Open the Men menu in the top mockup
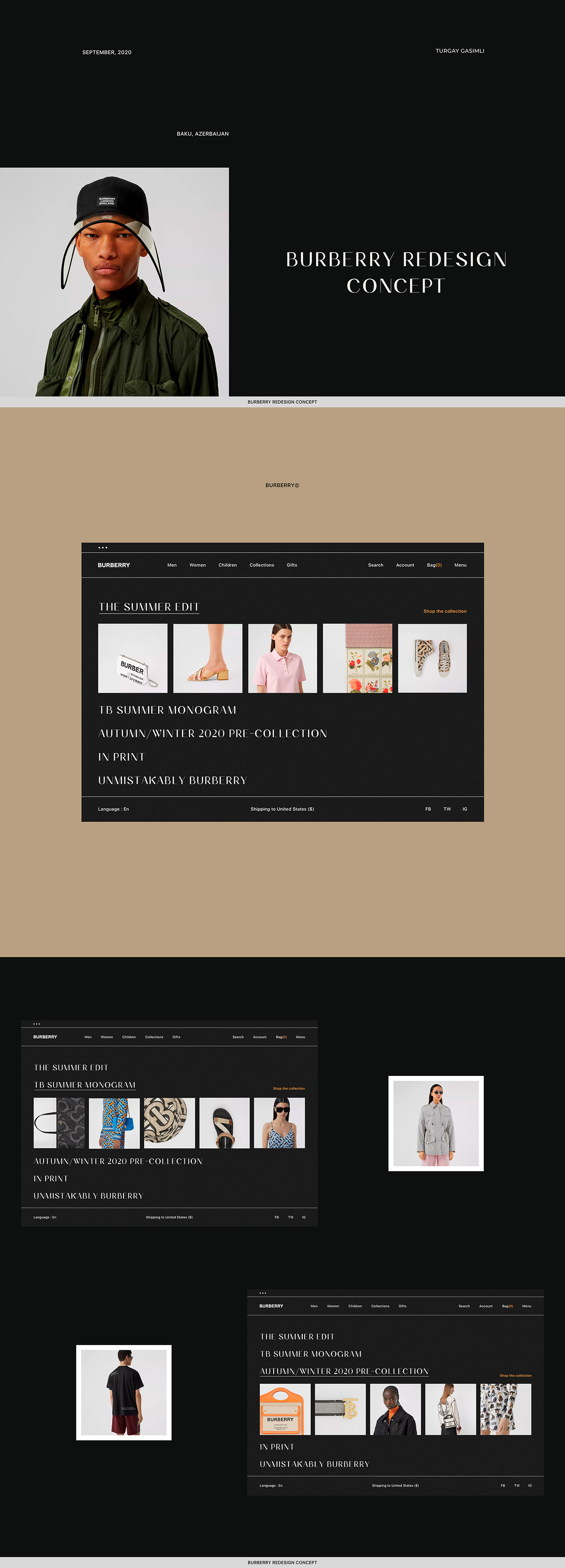 click(172, 565)
